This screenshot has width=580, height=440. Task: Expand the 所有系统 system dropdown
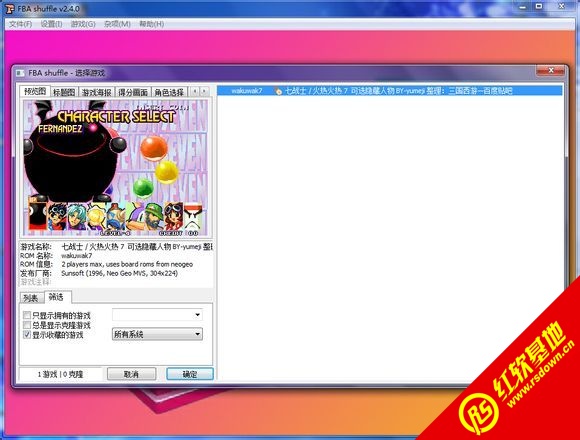tap(157, 334)
